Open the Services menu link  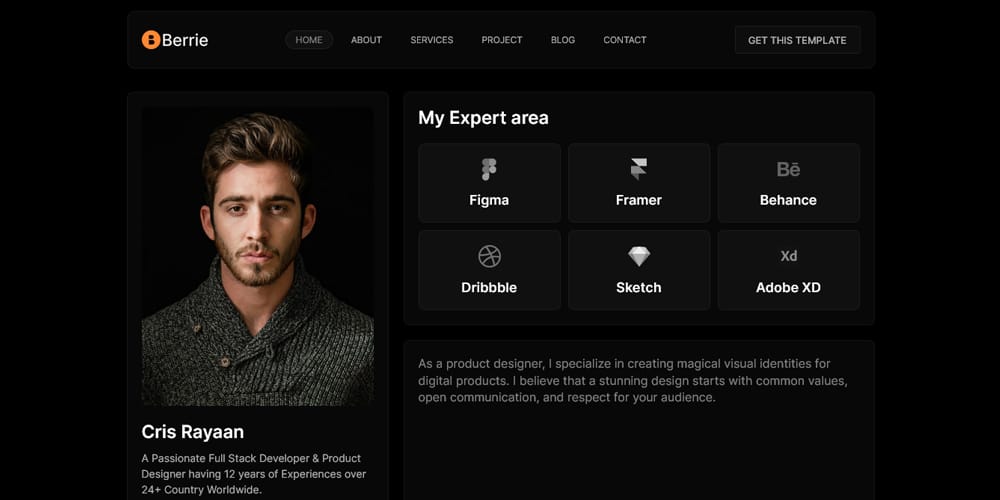[431, 40]
